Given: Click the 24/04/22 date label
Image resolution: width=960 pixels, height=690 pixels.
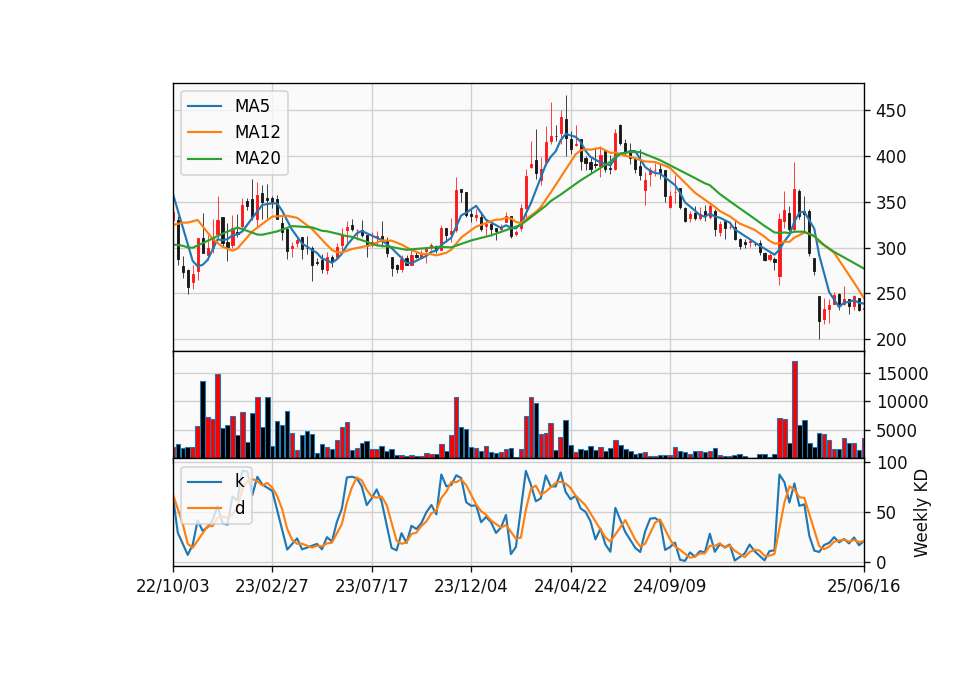Looking at the screenshot, I should point(571,587).
